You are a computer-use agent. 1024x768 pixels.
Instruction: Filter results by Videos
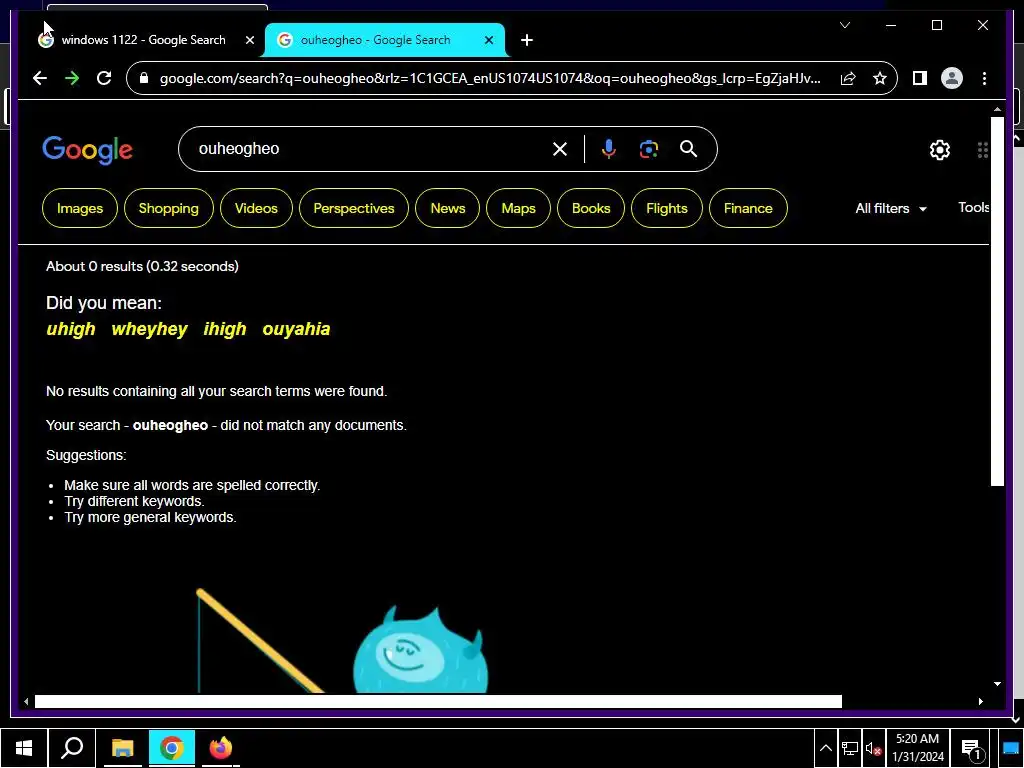pyautogui.click(x=256, y=208)
